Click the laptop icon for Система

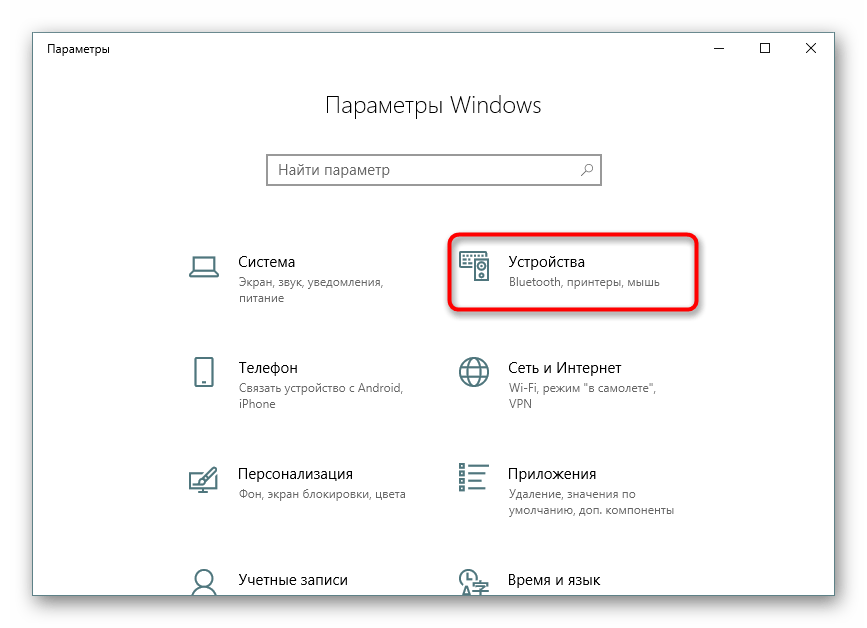click(203, 266)
